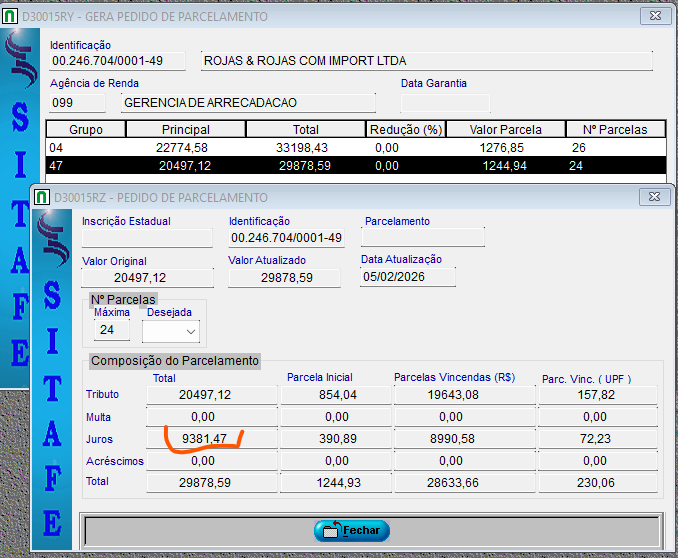678x558 pixels.
Task: Click the Valor Parcela column header
Action: coord(506,129)
